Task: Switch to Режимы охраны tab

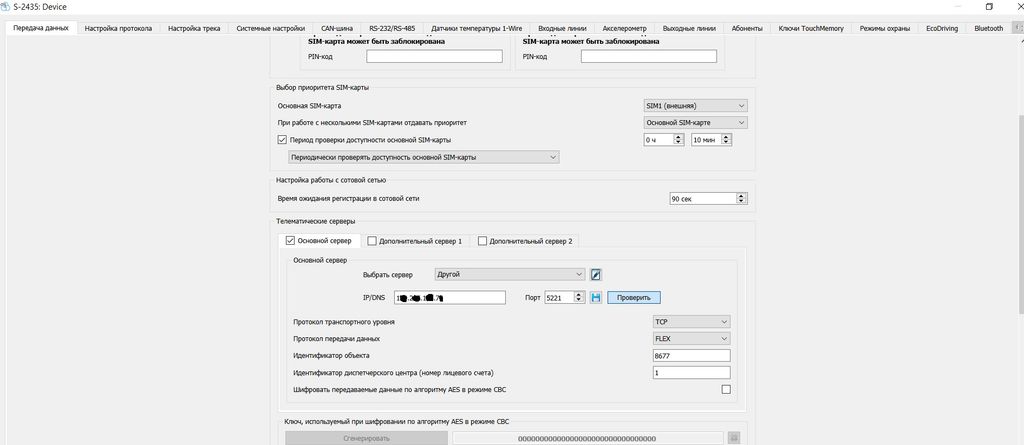Action: [x=885, y=28]
